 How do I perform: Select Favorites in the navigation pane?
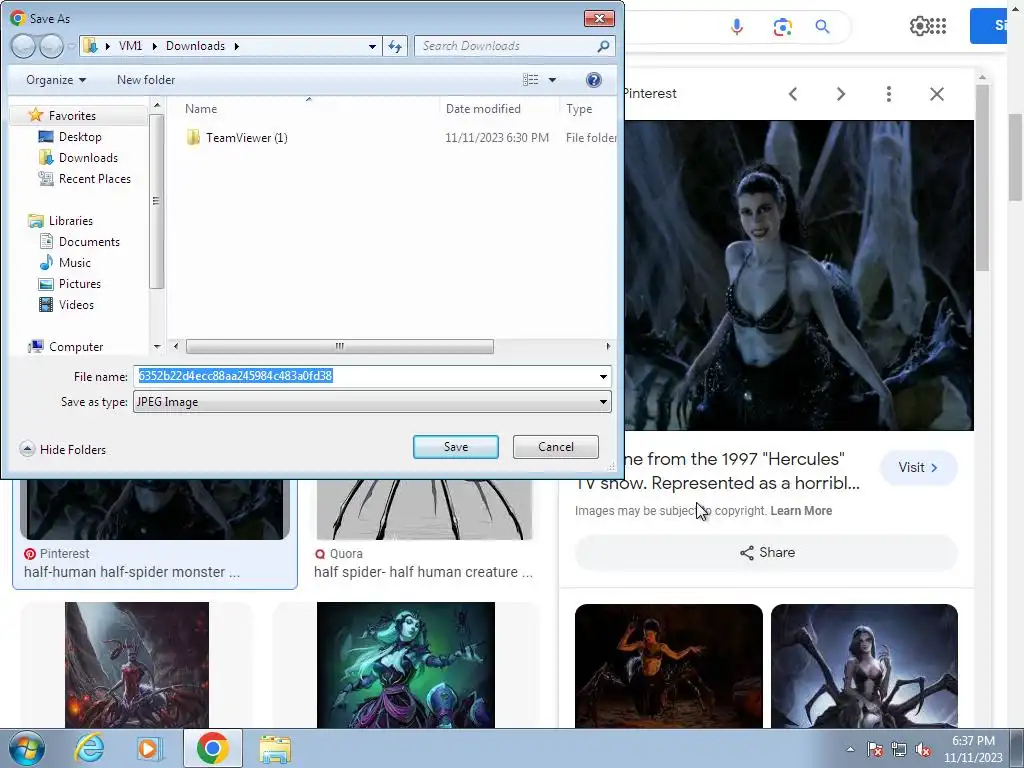click(72, 116)
